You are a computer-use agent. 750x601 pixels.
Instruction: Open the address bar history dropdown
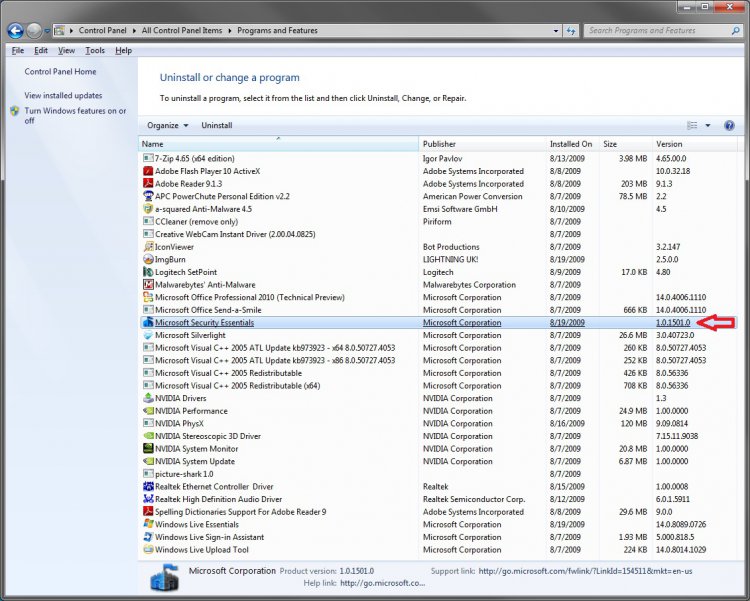(556, 31)
